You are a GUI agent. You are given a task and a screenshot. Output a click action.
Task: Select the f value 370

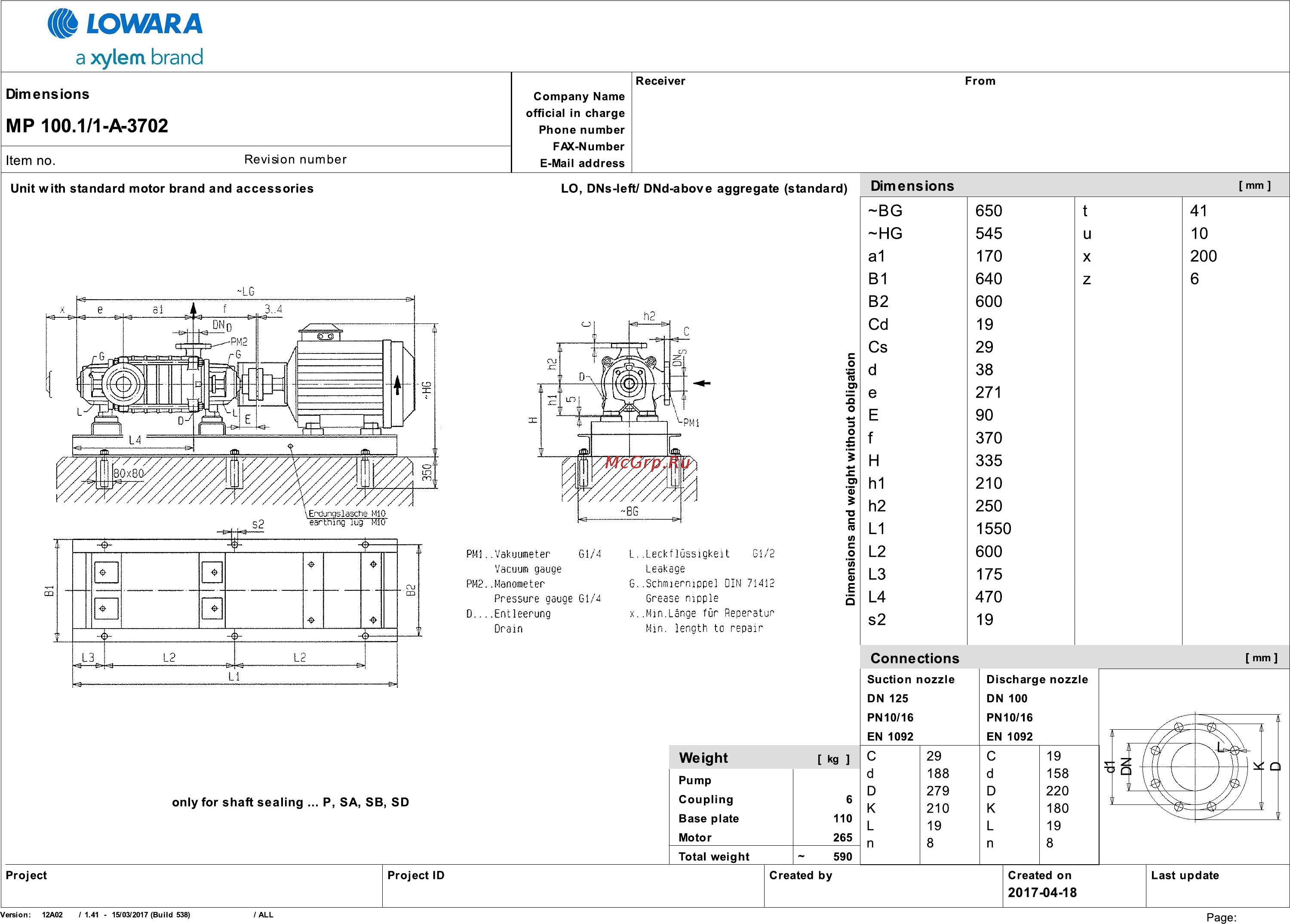point(989,439)
